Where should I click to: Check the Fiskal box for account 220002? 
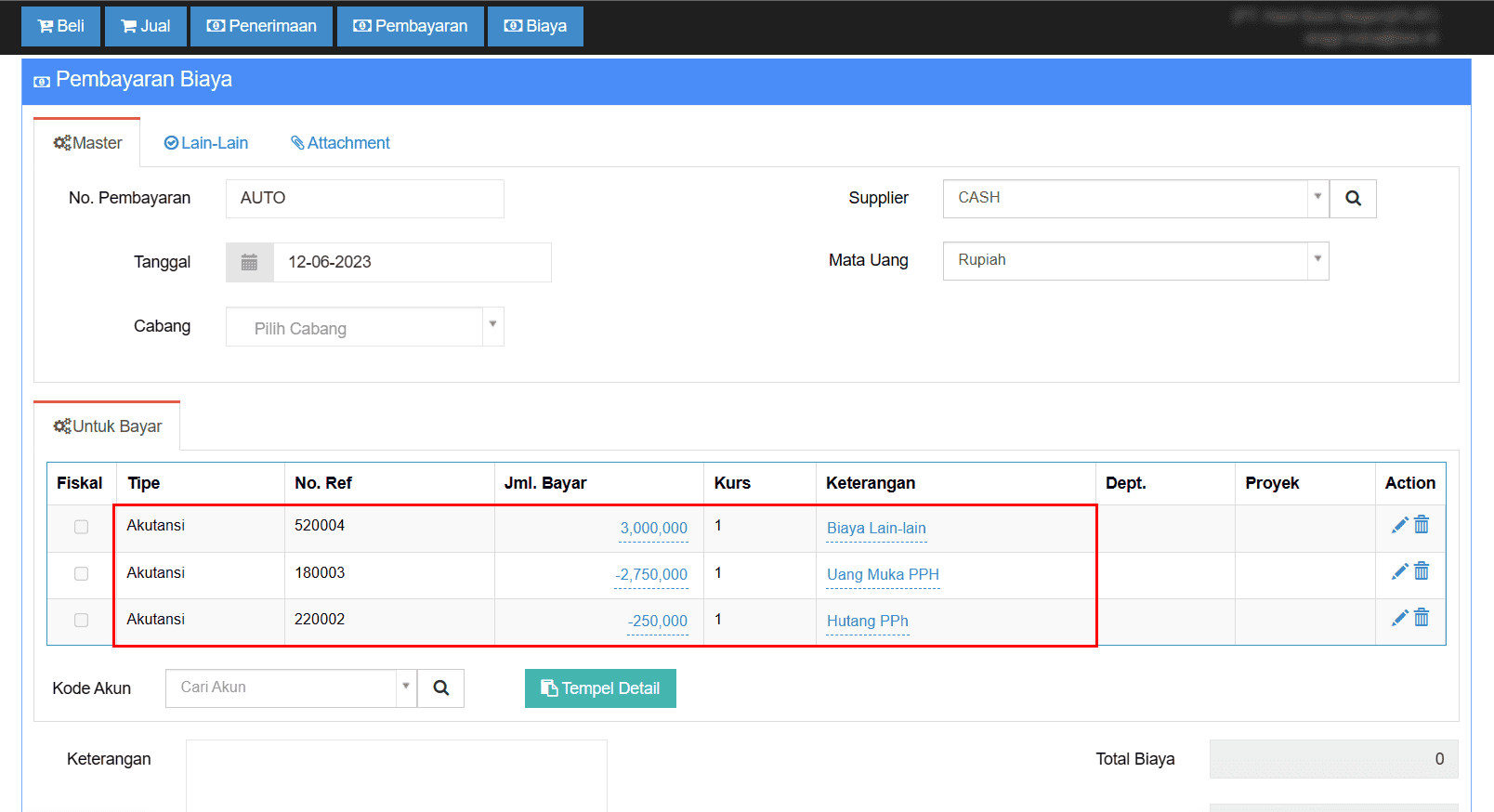pyautogui.click(x=82, y=620)
